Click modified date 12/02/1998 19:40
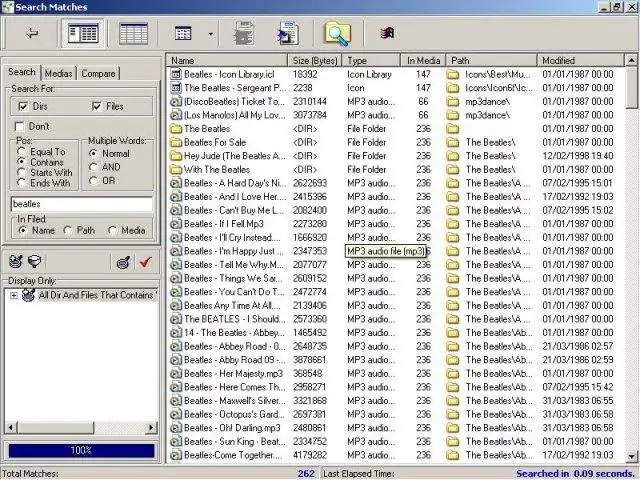 tap(578, 156)
